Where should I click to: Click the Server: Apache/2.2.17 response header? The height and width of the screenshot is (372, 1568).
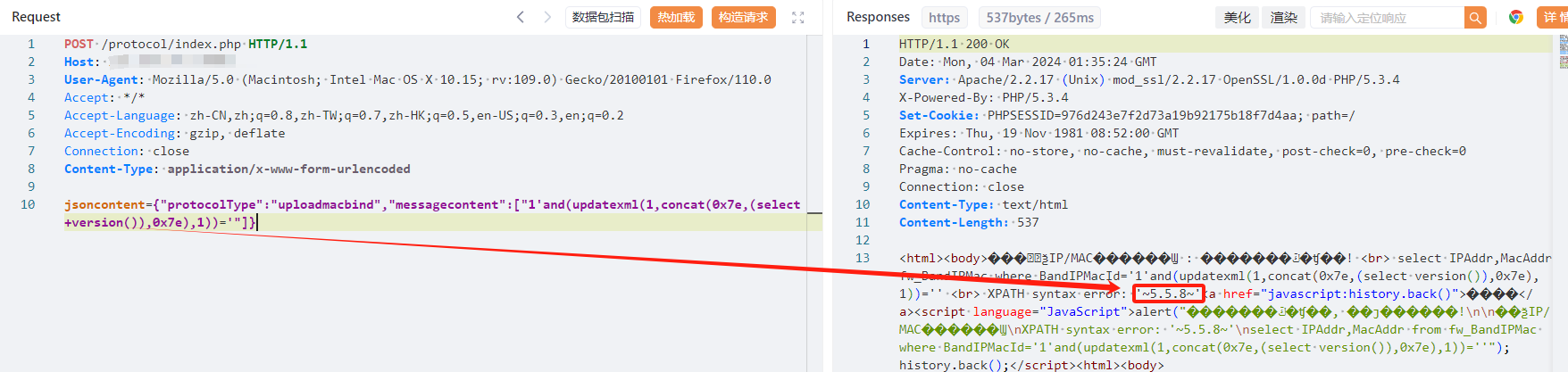tap(1149, 79)
